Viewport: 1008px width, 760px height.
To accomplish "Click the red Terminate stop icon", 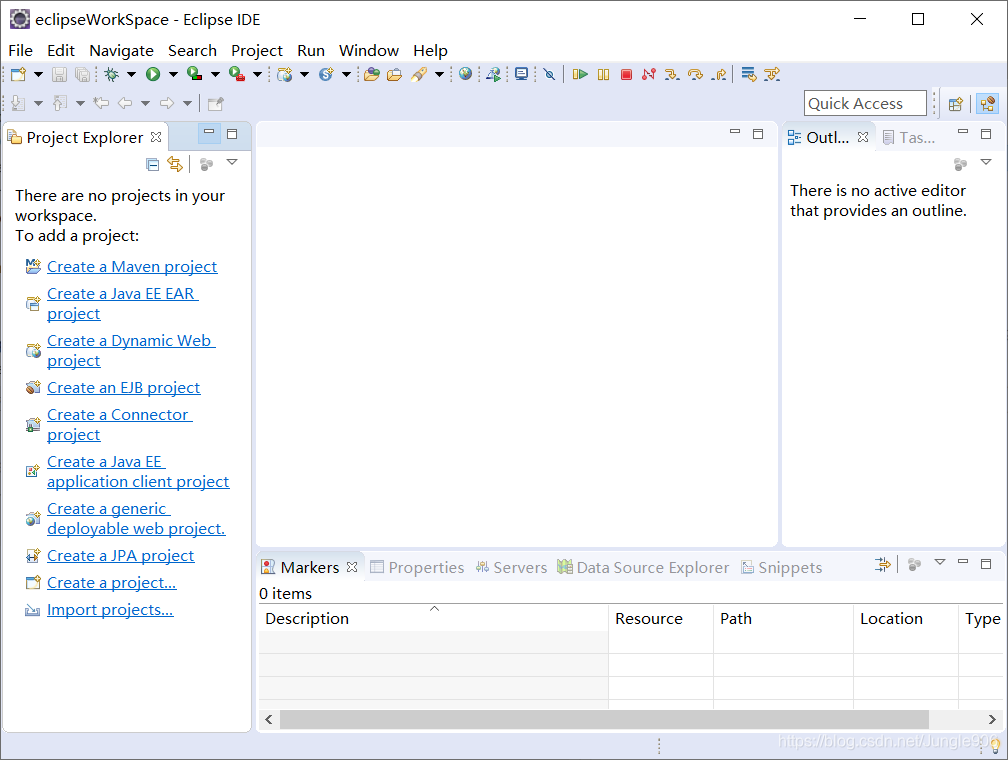I will coord(626,75).
